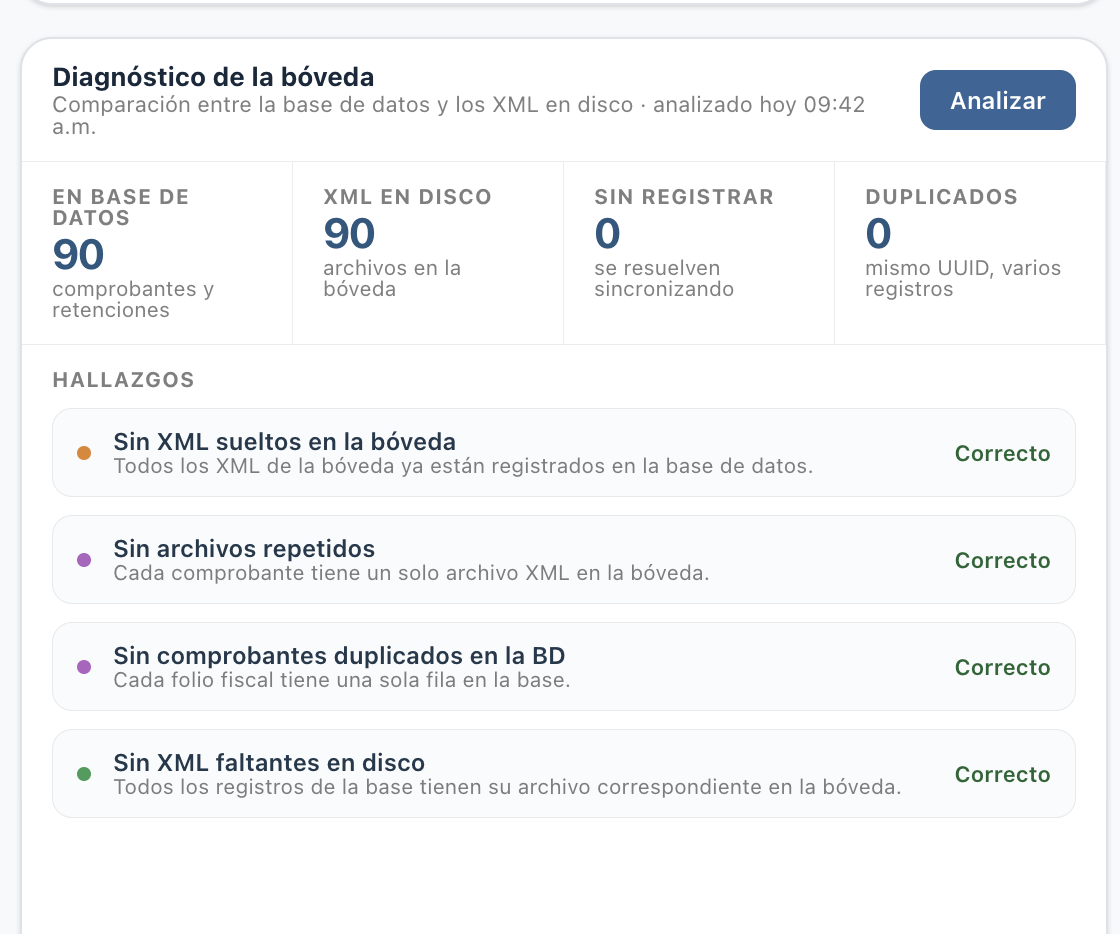Click the Duplicados 0 stat card
This screenshot has width=1120, height=934.
tap(969, 253)
